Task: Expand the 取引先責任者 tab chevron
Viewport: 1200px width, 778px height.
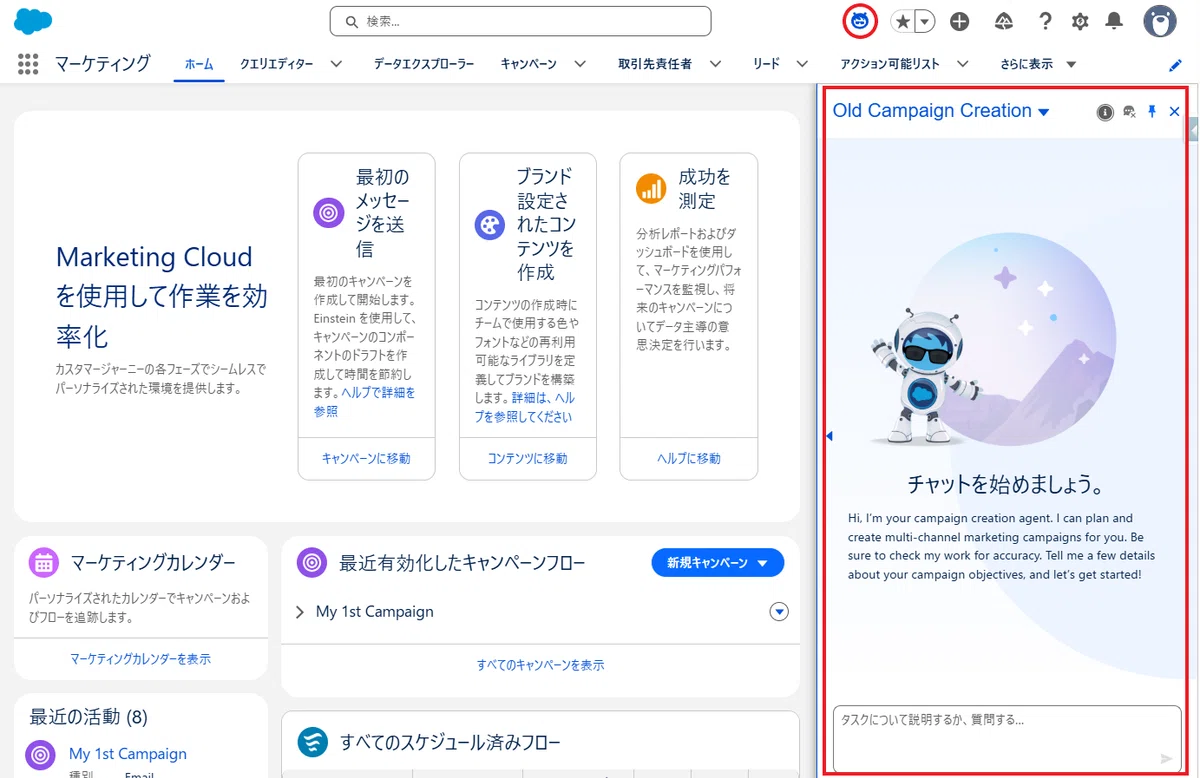Action: tap(715, 64)
